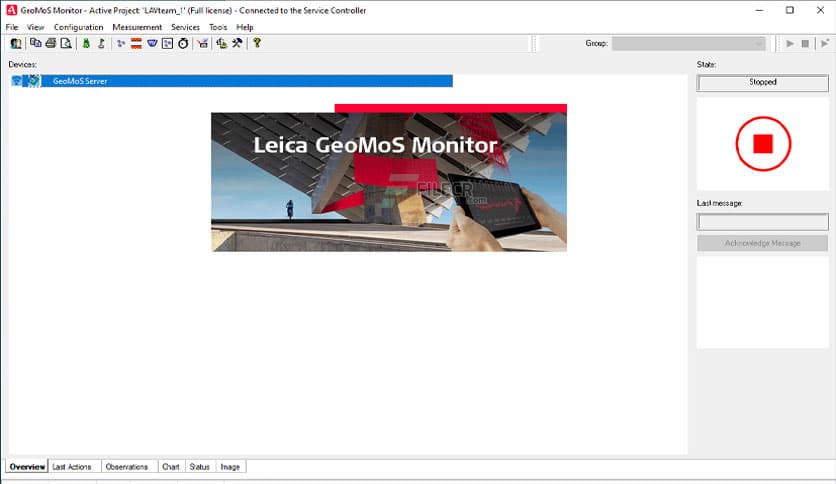Close the GeoMoS Monitor window
Viewport: 836px width, 484px height.
(x=820, y=10)
